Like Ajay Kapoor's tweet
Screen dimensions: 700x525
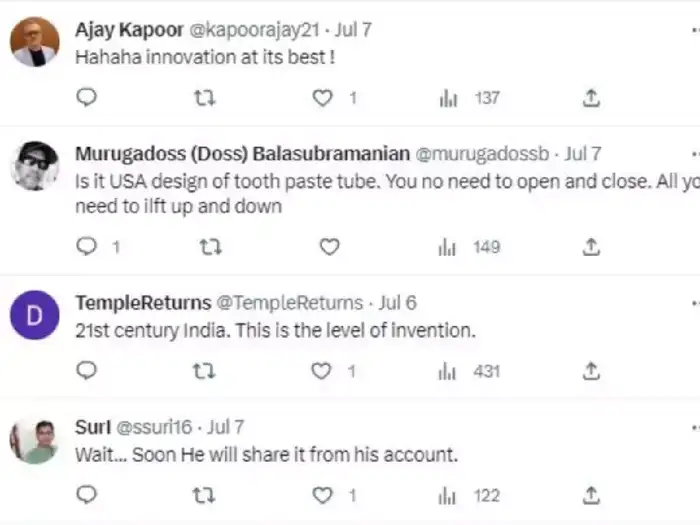(x=322, y=98)
